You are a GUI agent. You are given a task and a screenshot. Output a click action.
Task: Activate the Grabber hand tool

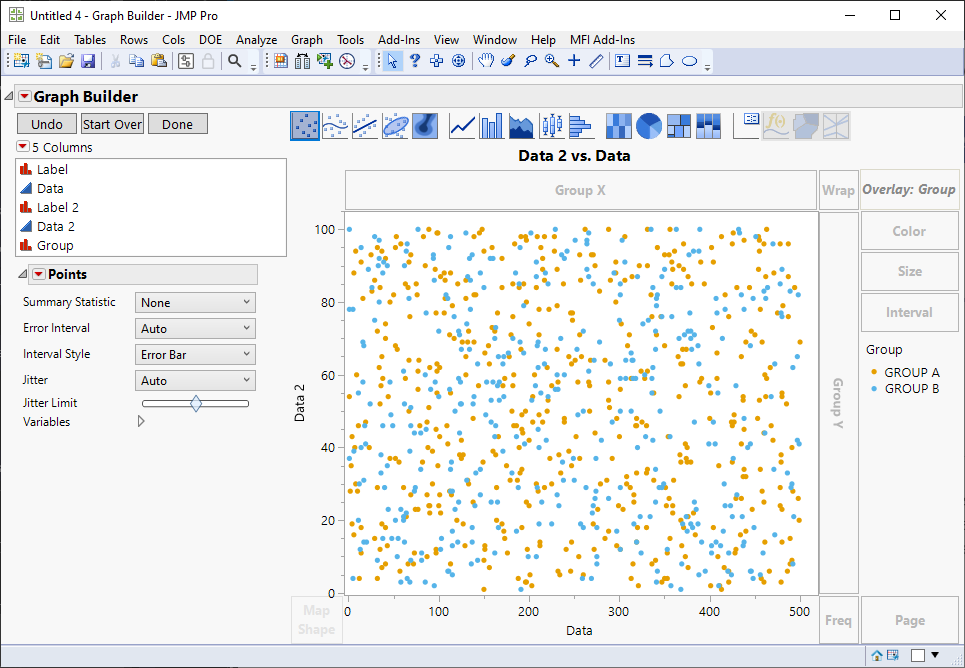click(x=486, y=61)
